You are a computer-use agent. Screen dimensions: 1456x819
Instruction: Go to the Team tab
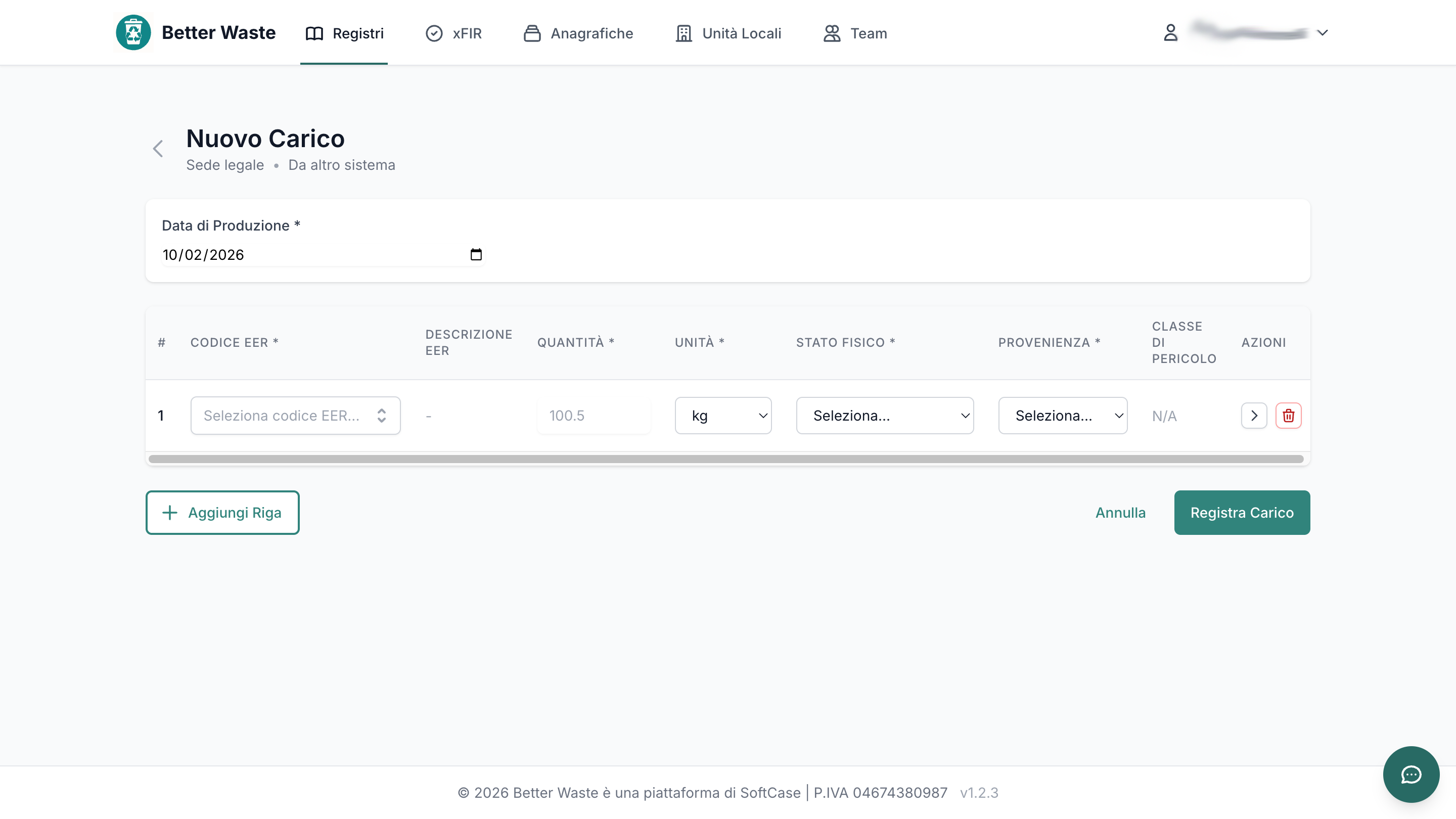(x=855, y=33)
